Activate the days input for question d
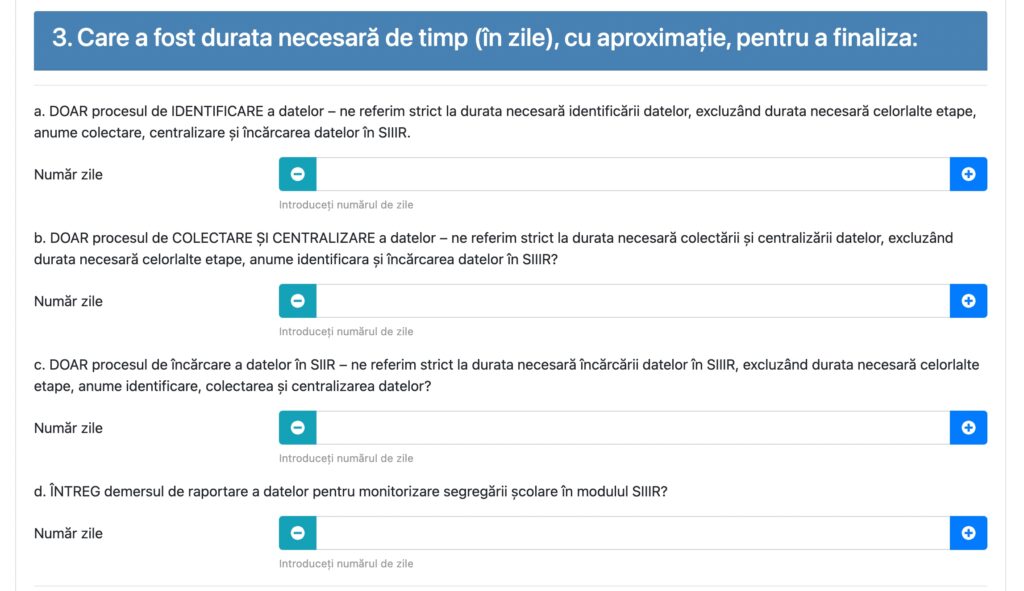 point(632,533)
